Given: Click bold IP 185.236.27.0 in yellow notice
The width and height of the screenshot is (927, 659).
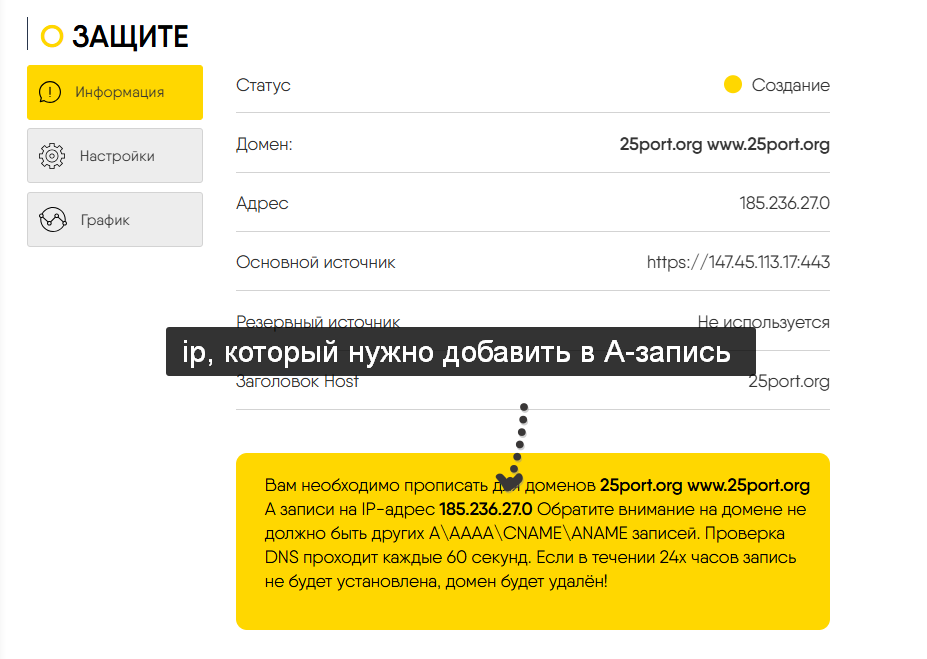Looking at the screenshot, I should point(485,509).
